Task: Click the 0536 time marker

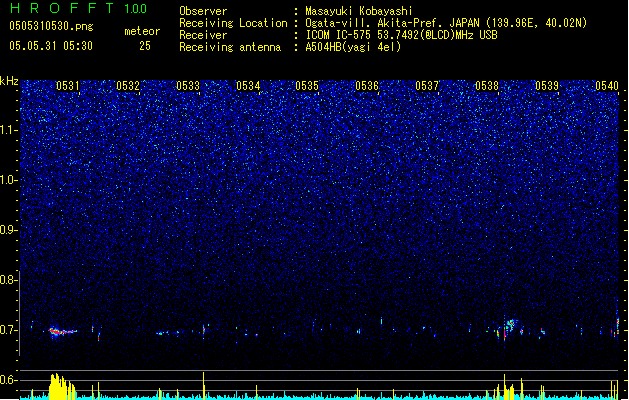Action: click(x=367, y=86)
